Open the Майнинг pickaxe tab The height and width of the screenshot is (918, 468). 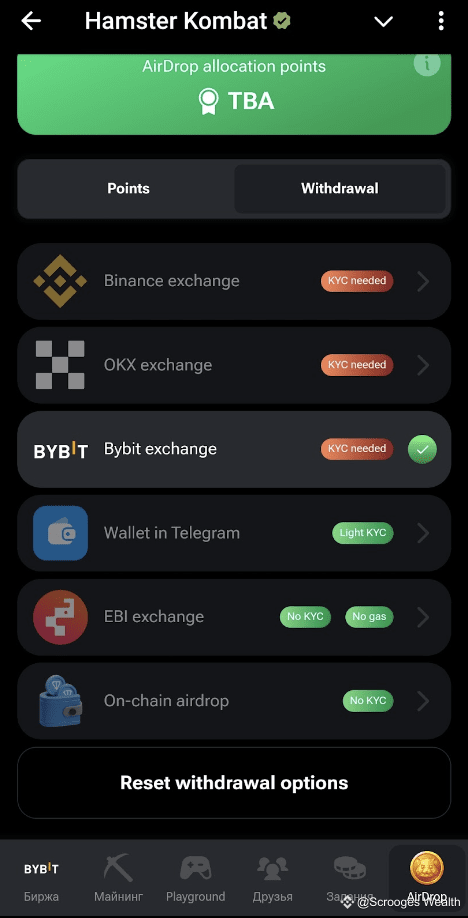118,877
